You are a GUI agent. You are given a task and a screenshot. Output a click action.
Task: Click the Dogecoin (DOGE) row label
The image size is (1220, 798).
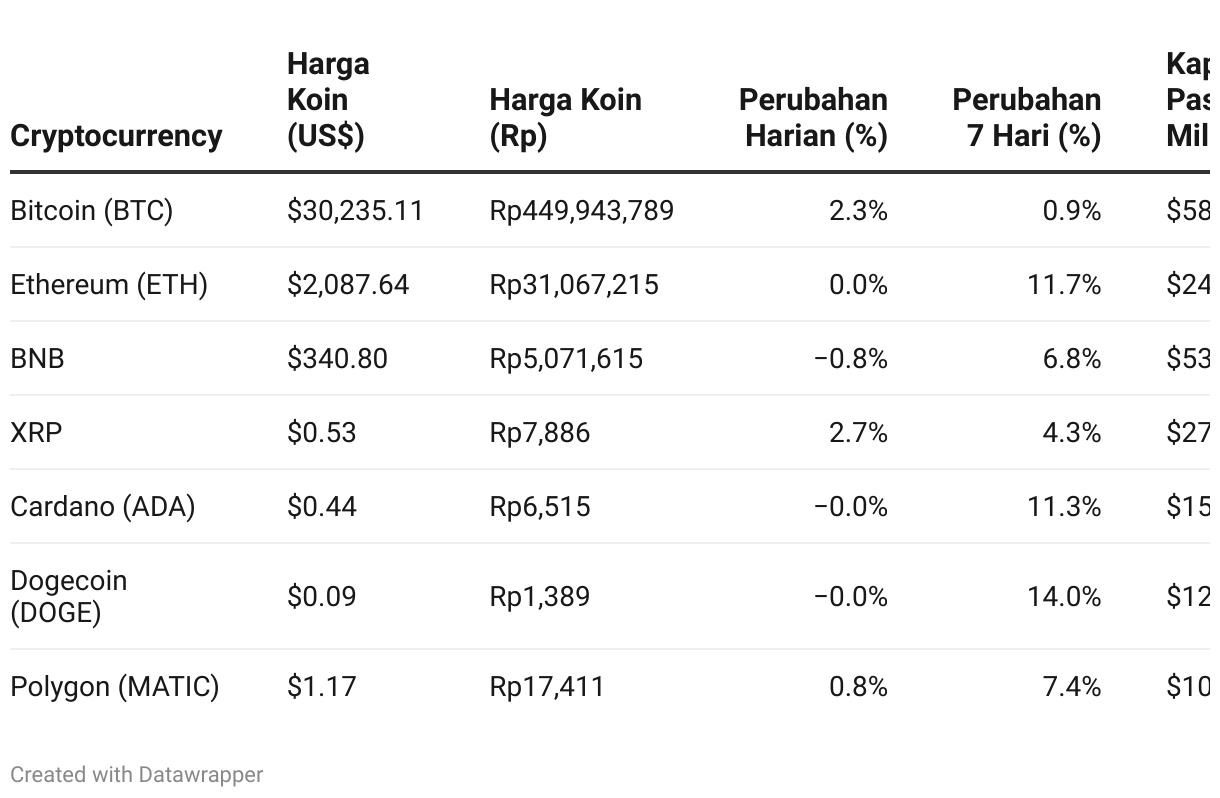(x=69, y=596)
